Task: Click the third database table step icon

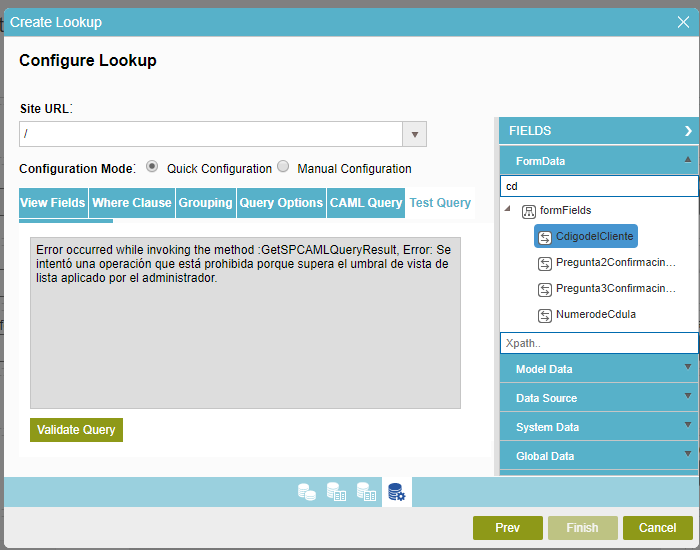Action: click(367, 492)
